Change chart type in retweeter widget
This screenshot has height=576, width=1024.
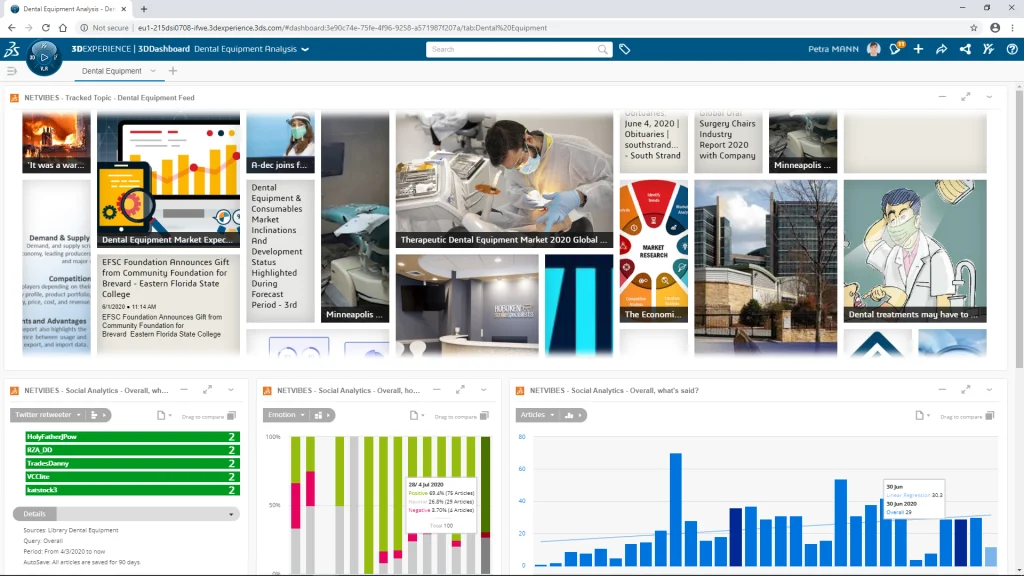98,415
